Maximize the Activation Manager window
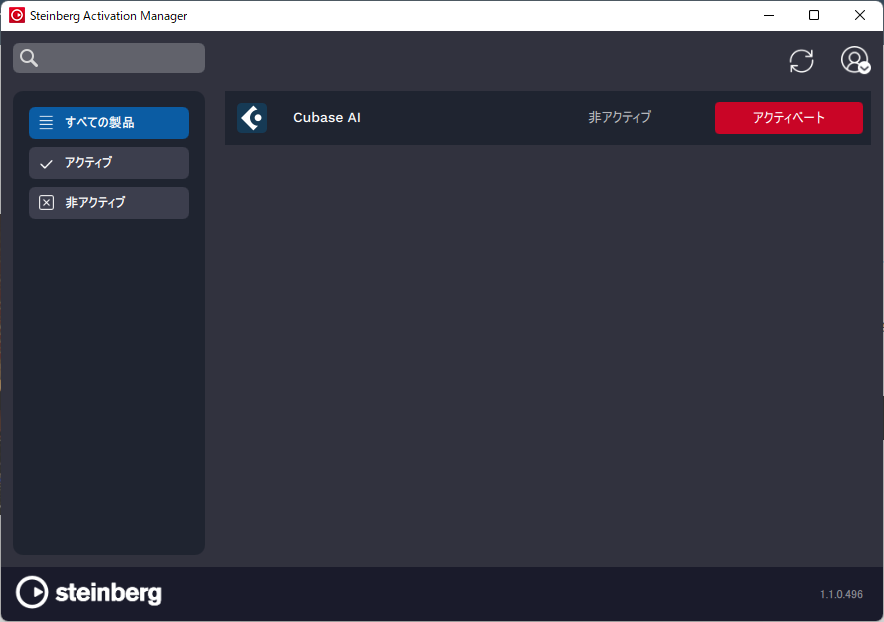 tap(814, 15)
